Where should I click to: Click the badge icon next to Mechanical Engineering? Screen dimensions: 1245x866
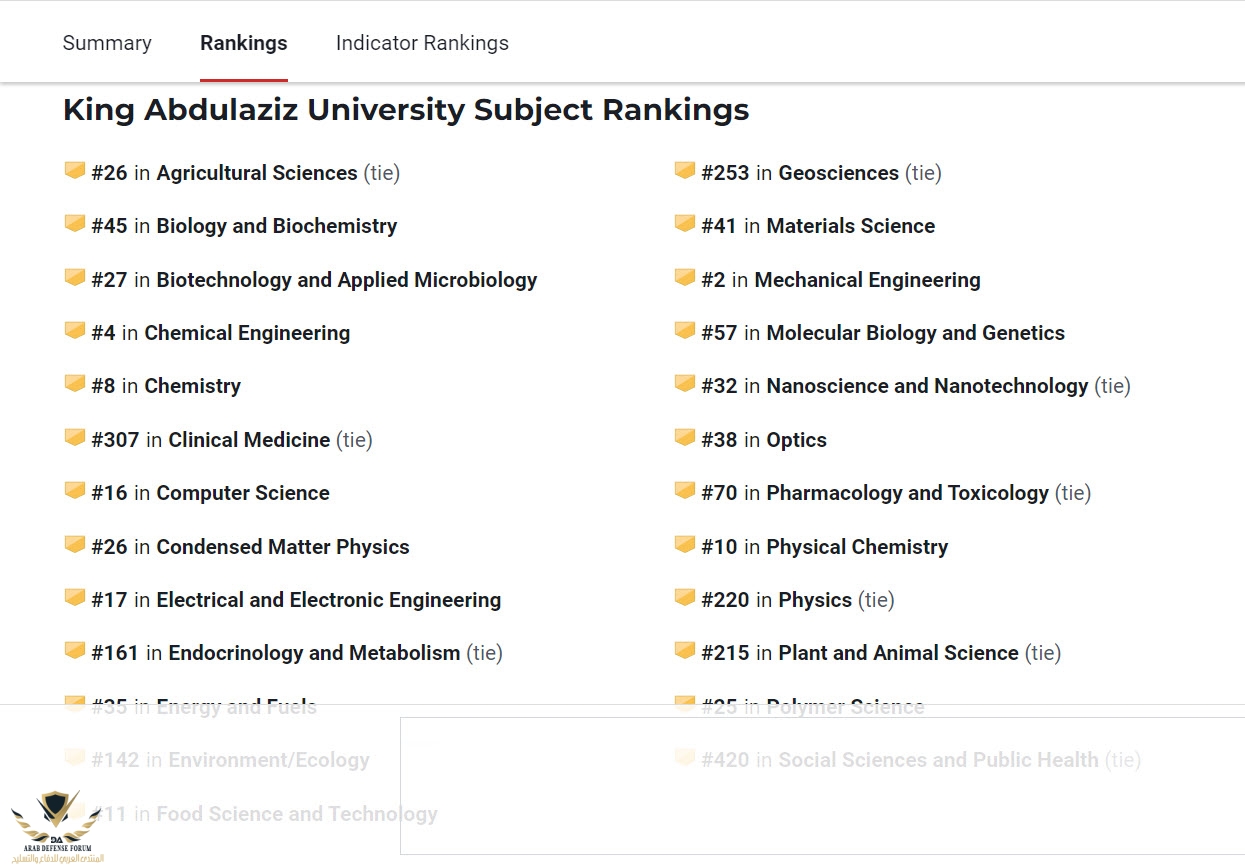click(x=685, y=278)
